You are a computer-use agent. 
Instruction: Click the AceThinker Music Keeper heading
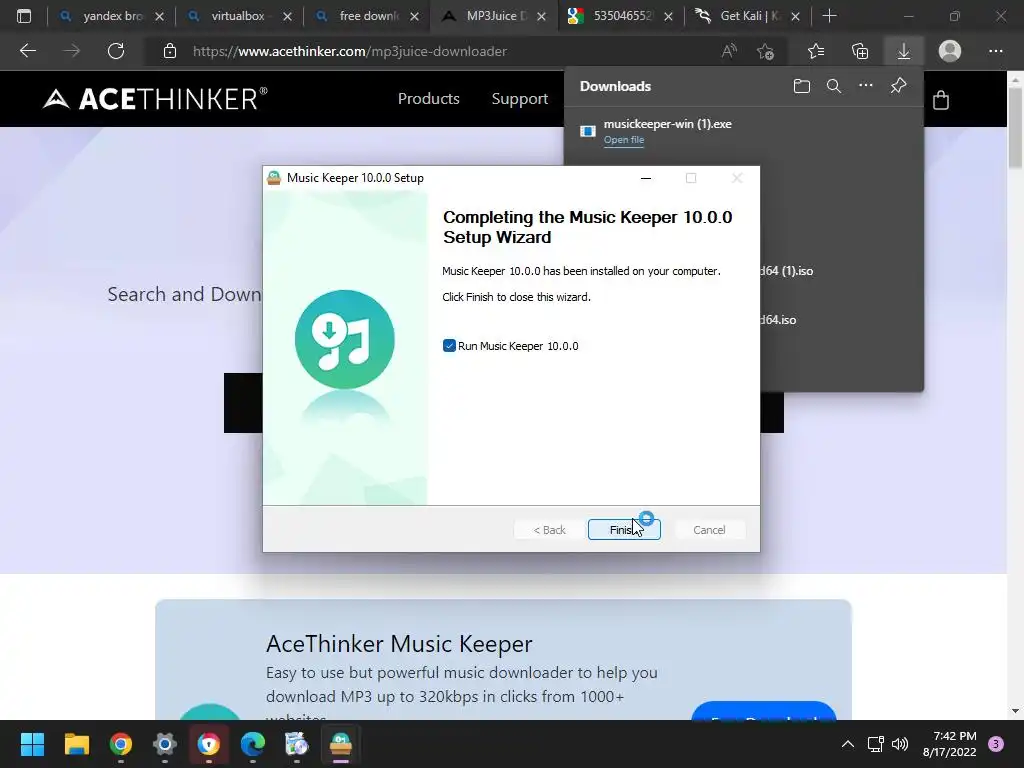tap(399, 644)
